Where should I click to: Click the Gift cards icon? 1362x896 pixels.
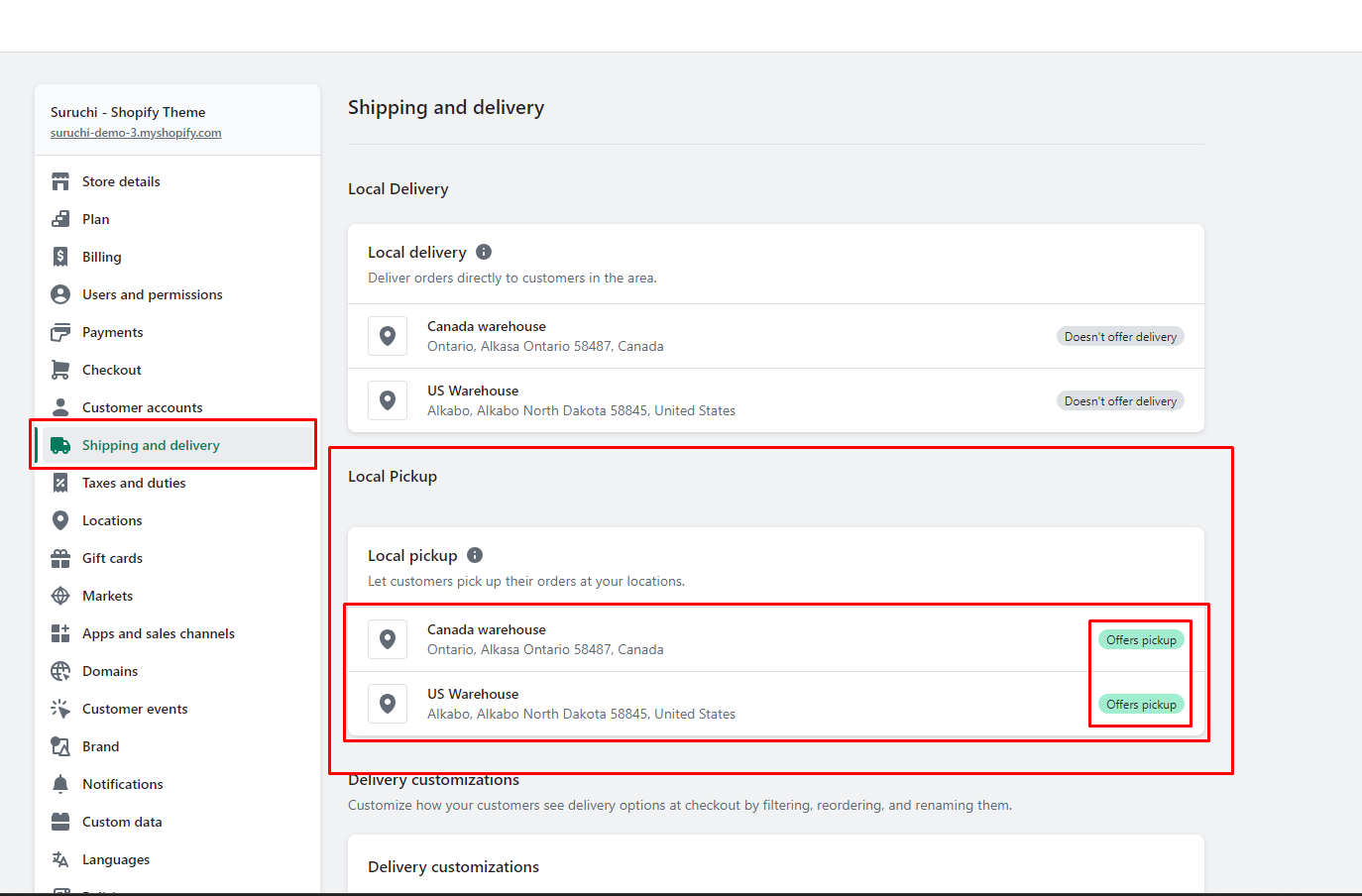coord(60,558)
